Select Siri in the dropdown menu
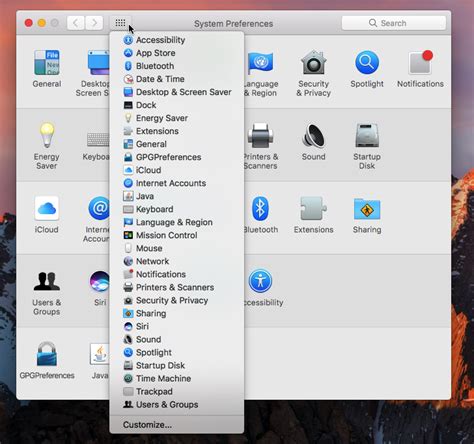 pos(177,326)
